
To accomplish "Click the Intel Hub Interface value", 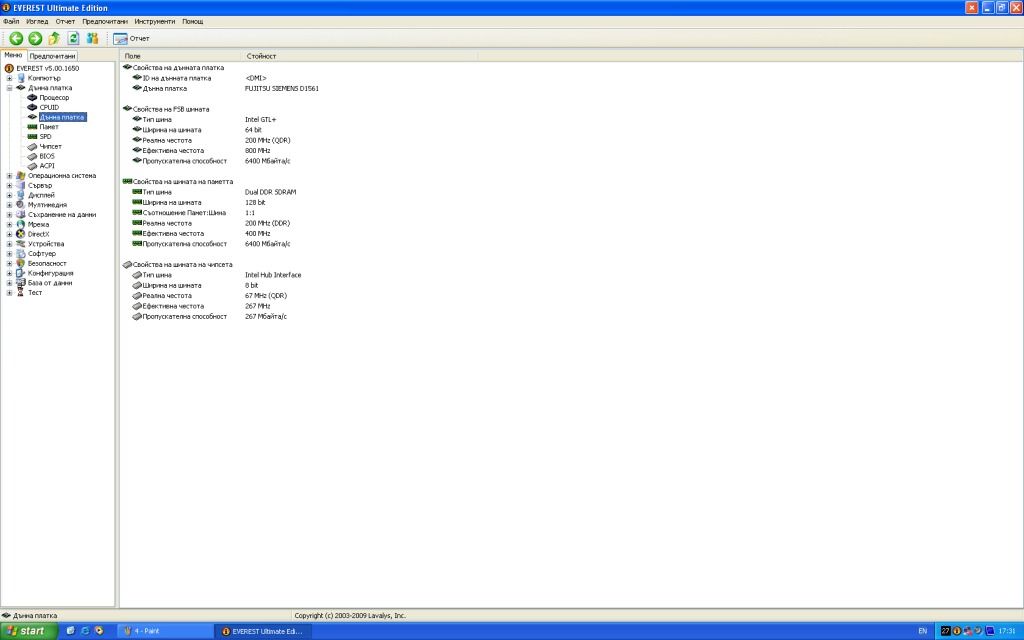I will click(x=273, y=276).
